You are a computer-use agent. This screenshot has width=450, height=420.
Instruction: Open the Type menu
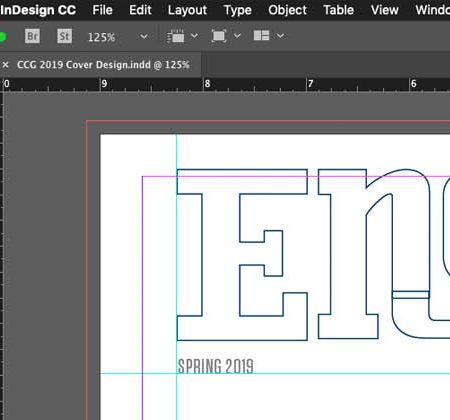click(237, 10)
